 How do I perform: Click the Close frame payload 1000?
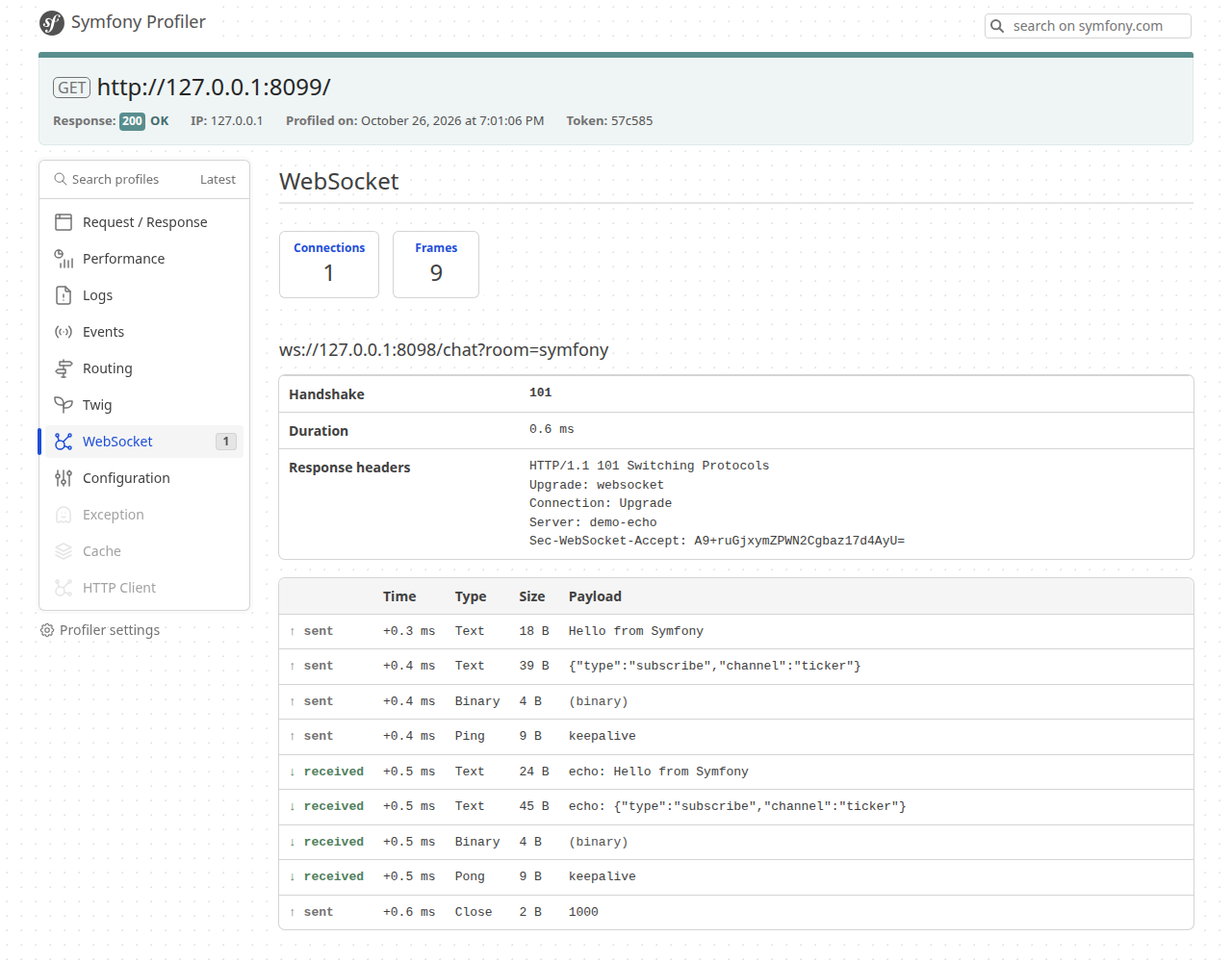[x=583, y=912]
